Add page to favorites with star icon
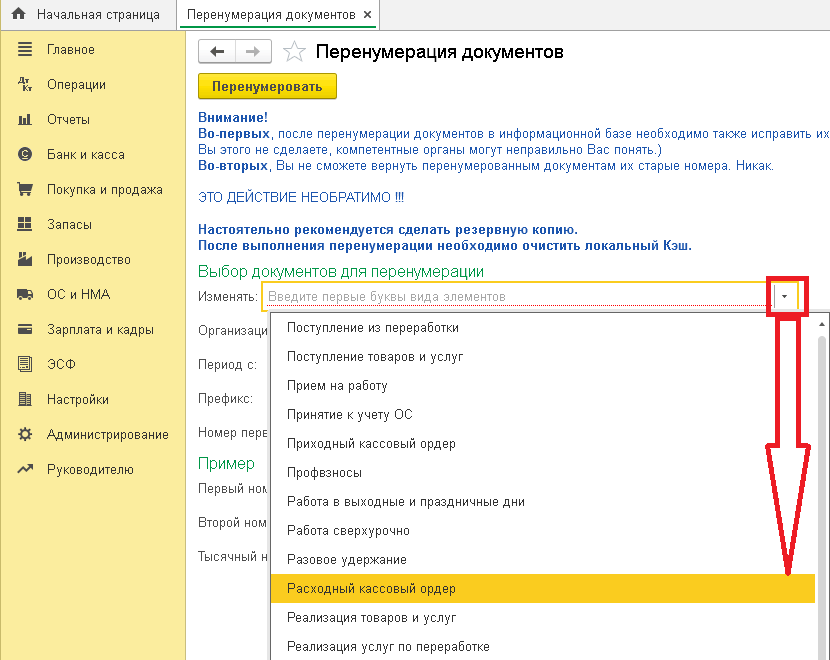The width and height of the screenshot is (830, 660). [294, 52]
